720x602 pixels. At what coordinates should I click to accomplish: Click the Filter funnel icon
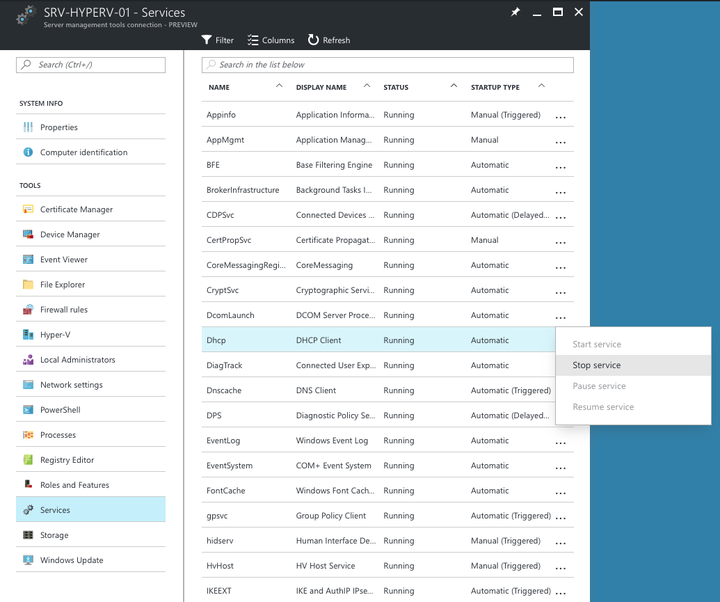207,40
